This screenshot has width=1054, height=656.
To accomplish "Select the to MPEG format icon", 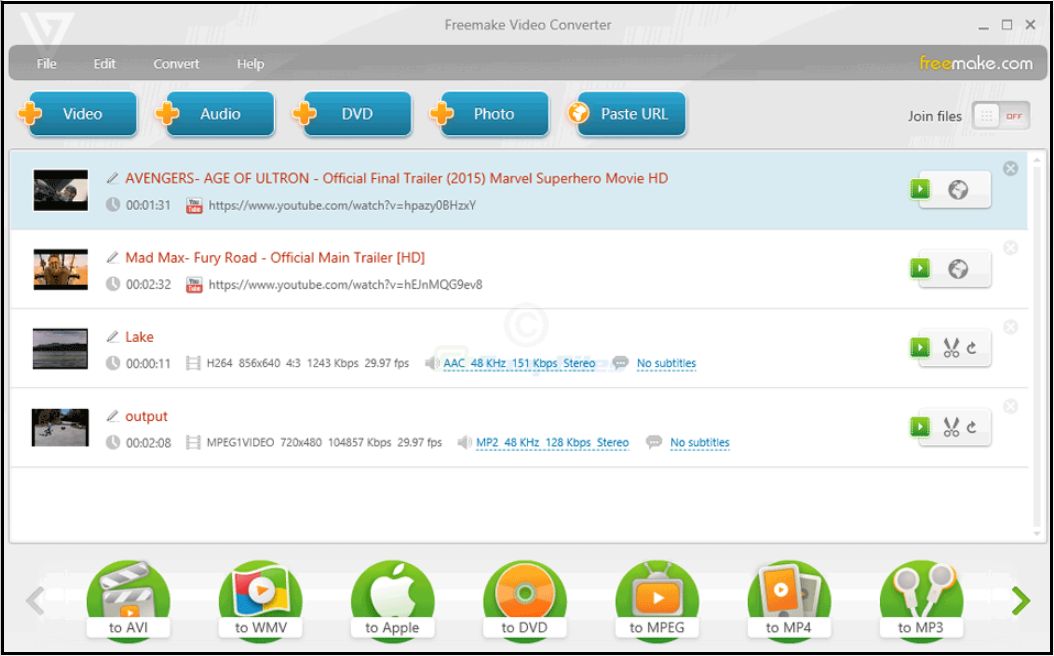I will click(656, 601).
